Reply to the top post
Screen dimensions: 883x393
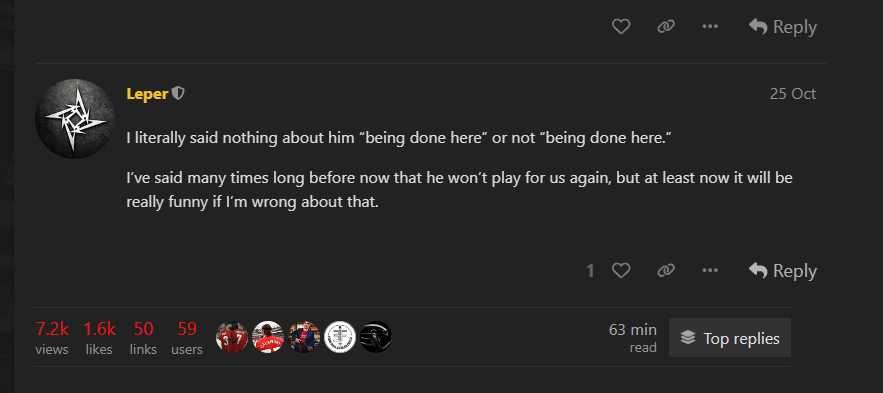[783, 26]
